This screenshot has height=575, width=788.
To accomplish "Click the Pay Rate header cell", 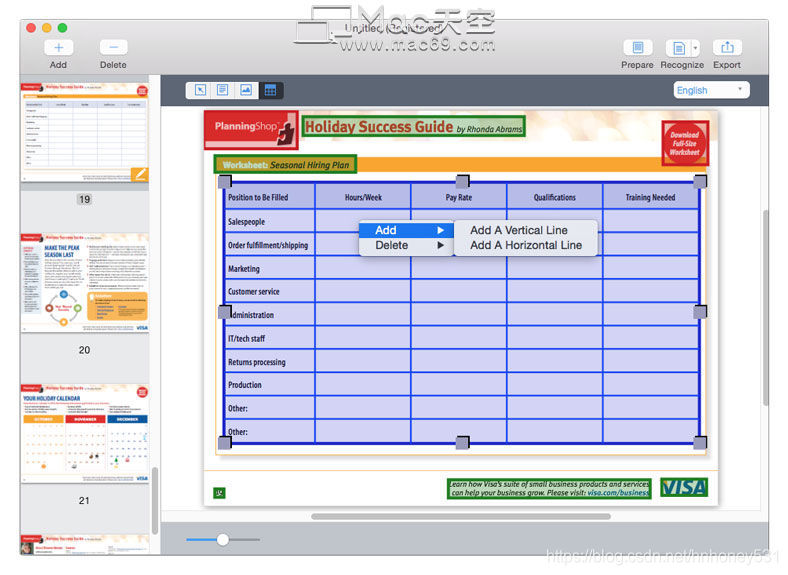I will [x=459, y=198].
